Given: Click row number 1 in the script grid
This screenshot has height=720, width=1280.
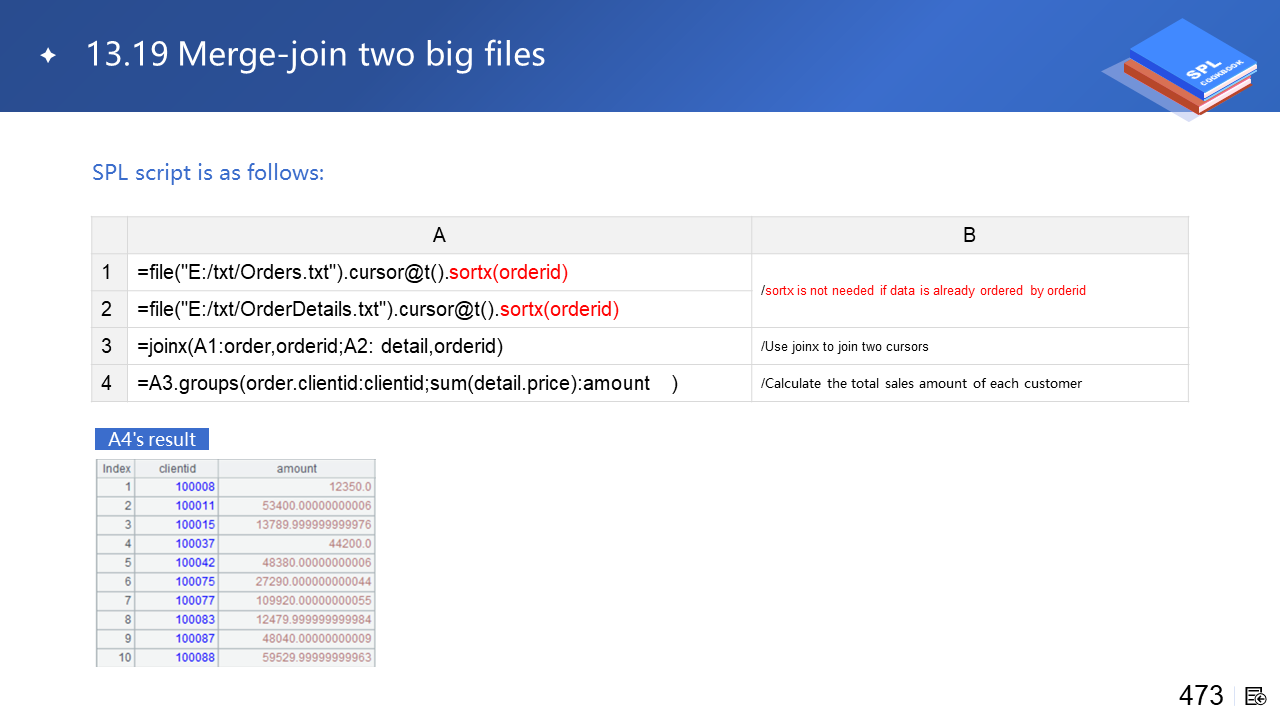Looking at the screenshot, I should pos(108,272).
